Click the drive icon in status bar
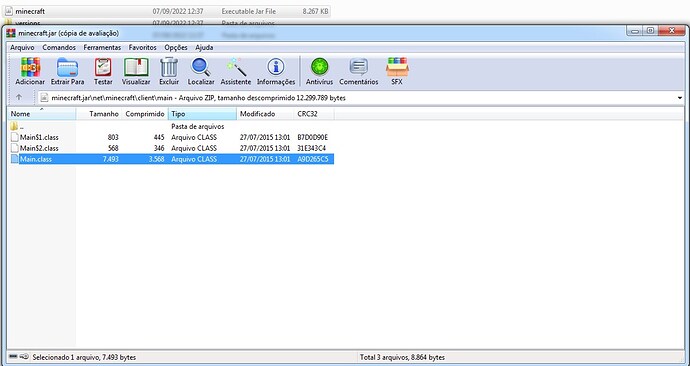Screen dimensions: 690x366 click(18, 357)
